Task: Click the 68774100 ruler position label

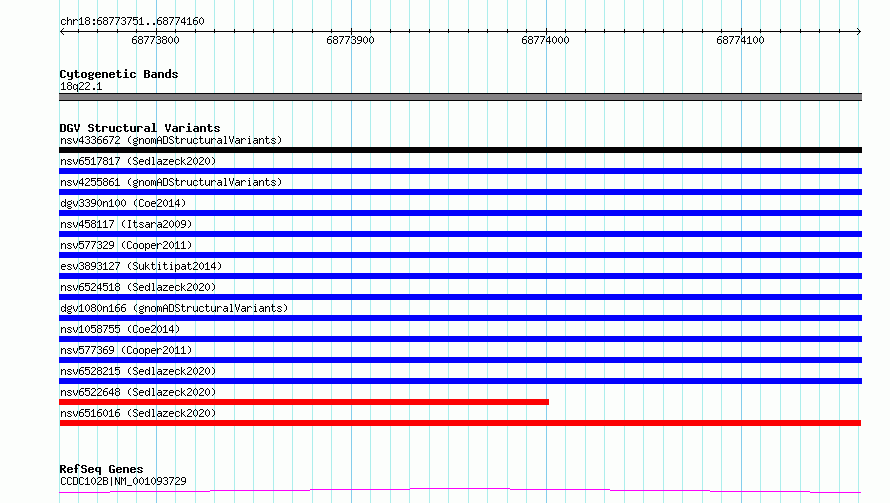Action: (x=740, y=40)
